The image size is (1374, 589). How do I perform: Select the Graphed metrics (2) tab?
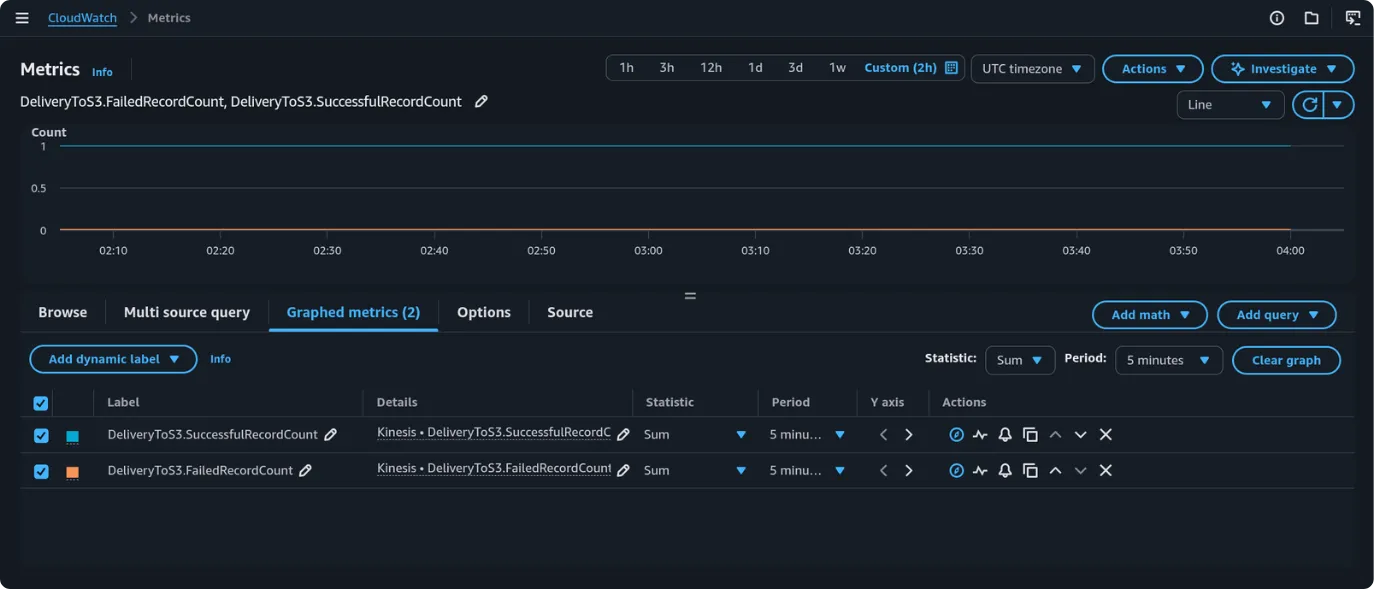[353, 312]
